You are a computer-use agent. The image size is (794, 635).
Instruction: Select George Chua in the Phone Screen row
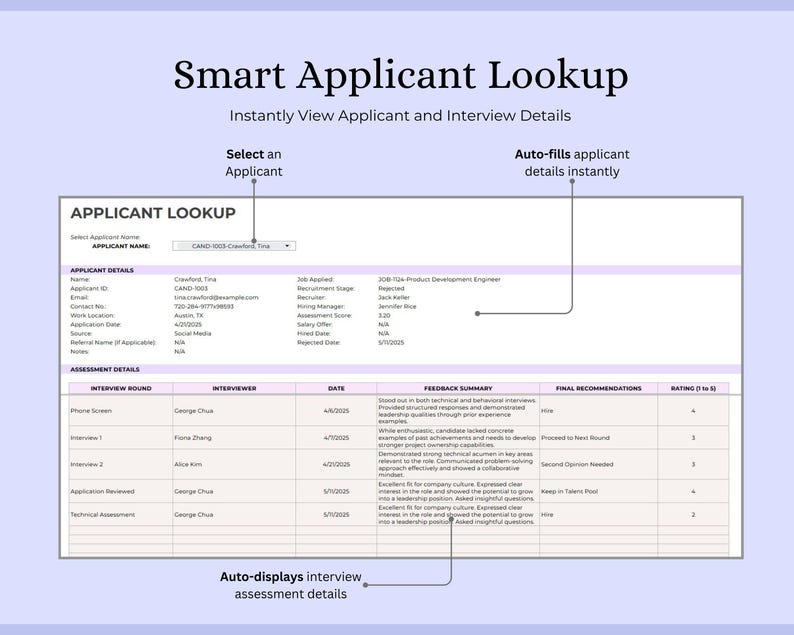coord(234,411)
